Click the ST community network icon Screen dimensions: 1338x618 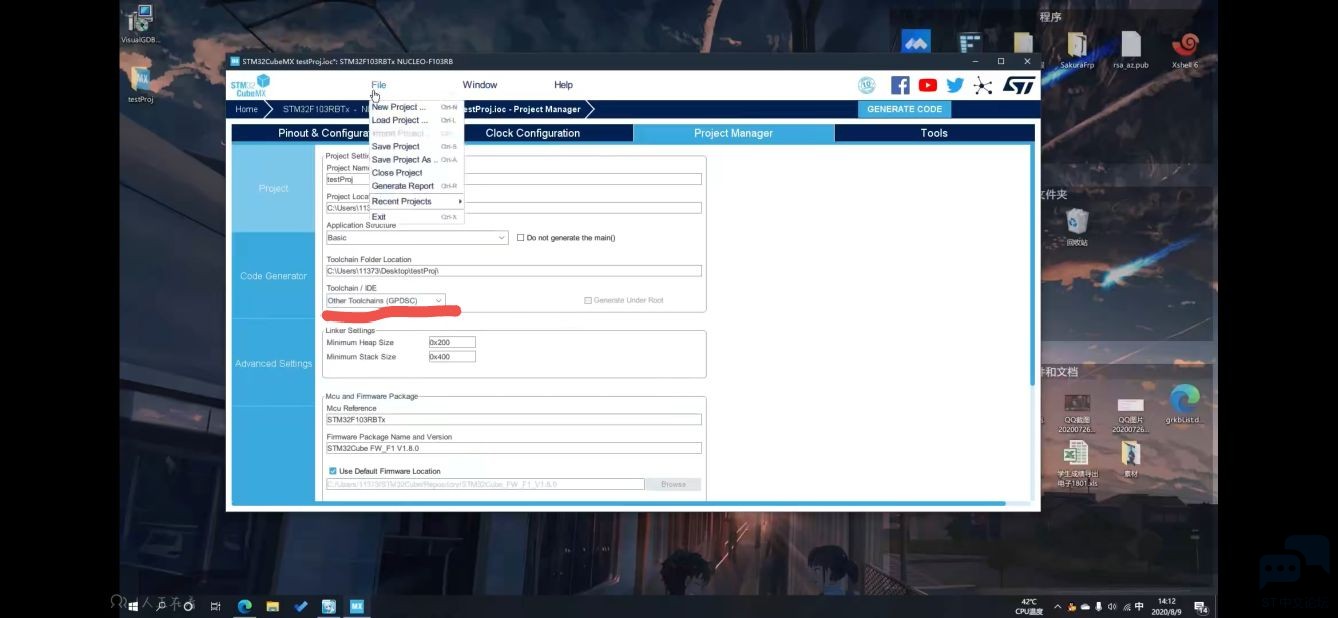click(x=984, y=86)
